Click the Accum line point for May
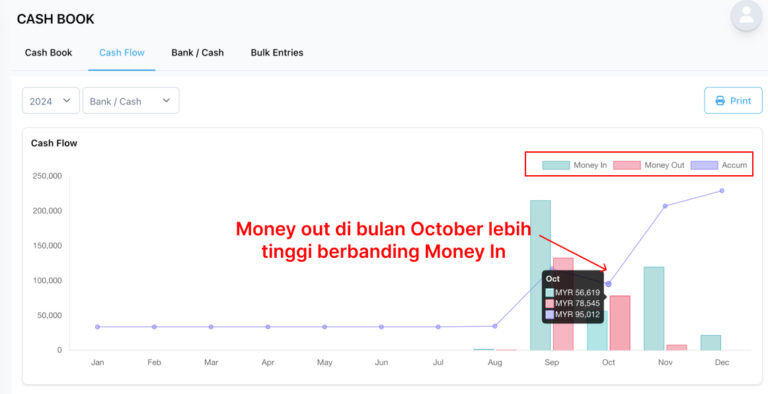Screen dimensions: 768x394 pos(325,327)
